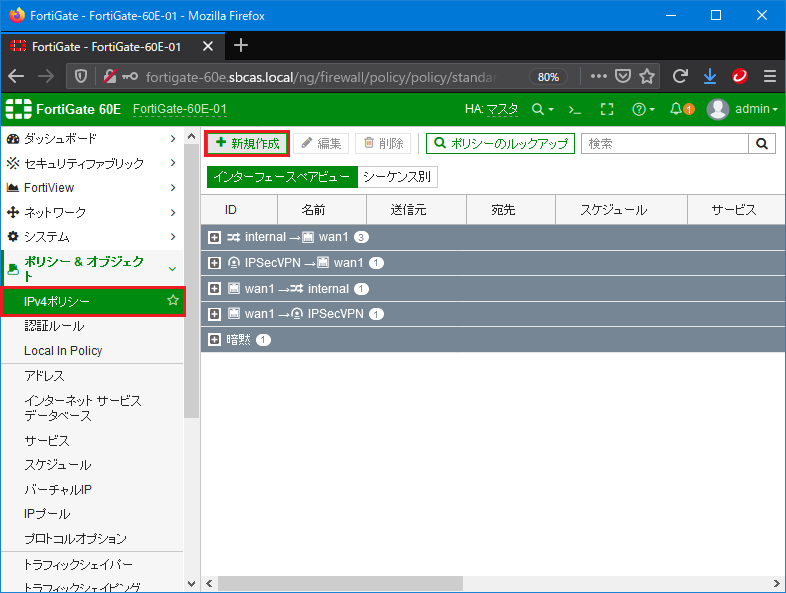The height and width of the screenshot is (593, 786).
Task: Open インターネット サービス データベース page
Action: pos(83,408)
